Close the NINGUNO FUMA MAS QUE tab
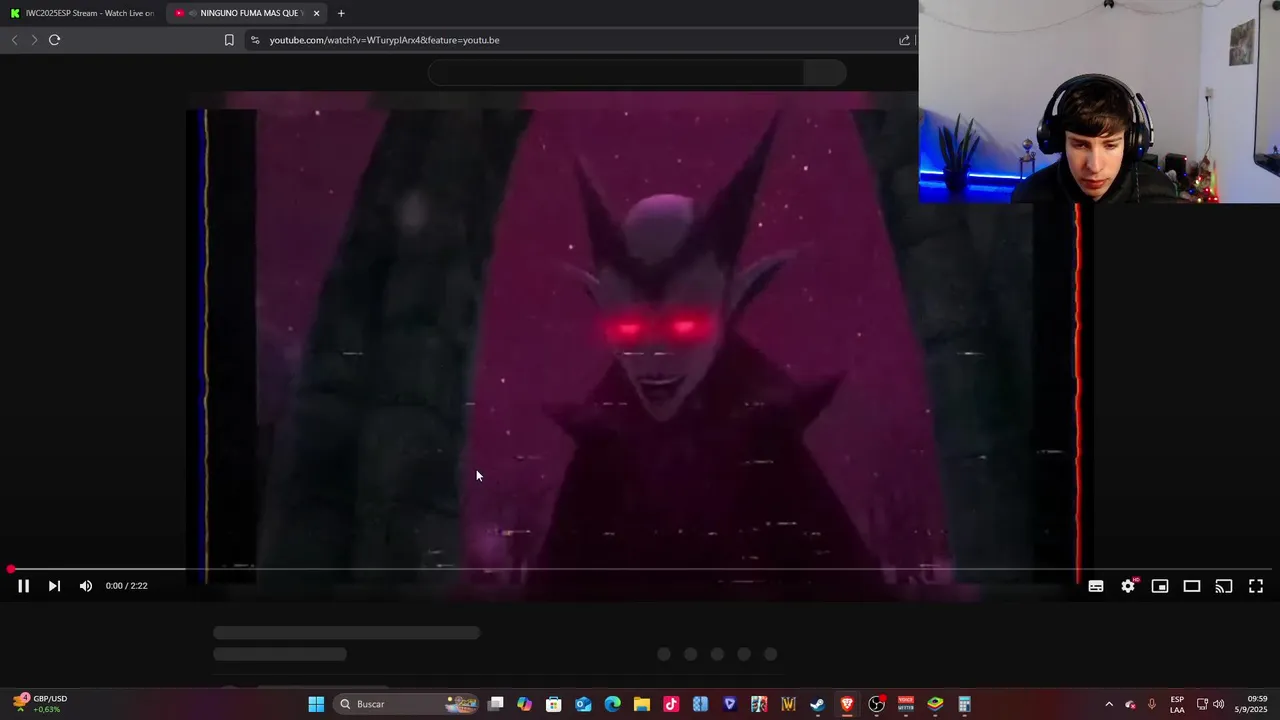Image resolution: width=1280 pixels, height=720 pixels. click(x=317, y=13)
